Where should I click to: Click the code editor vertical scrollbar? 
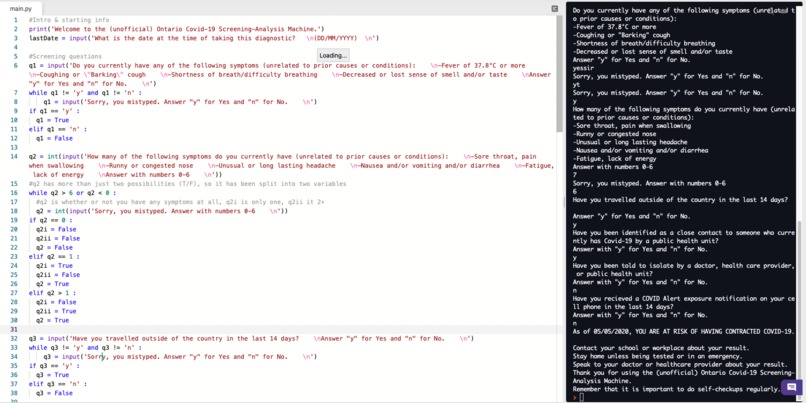coord(561,72)
